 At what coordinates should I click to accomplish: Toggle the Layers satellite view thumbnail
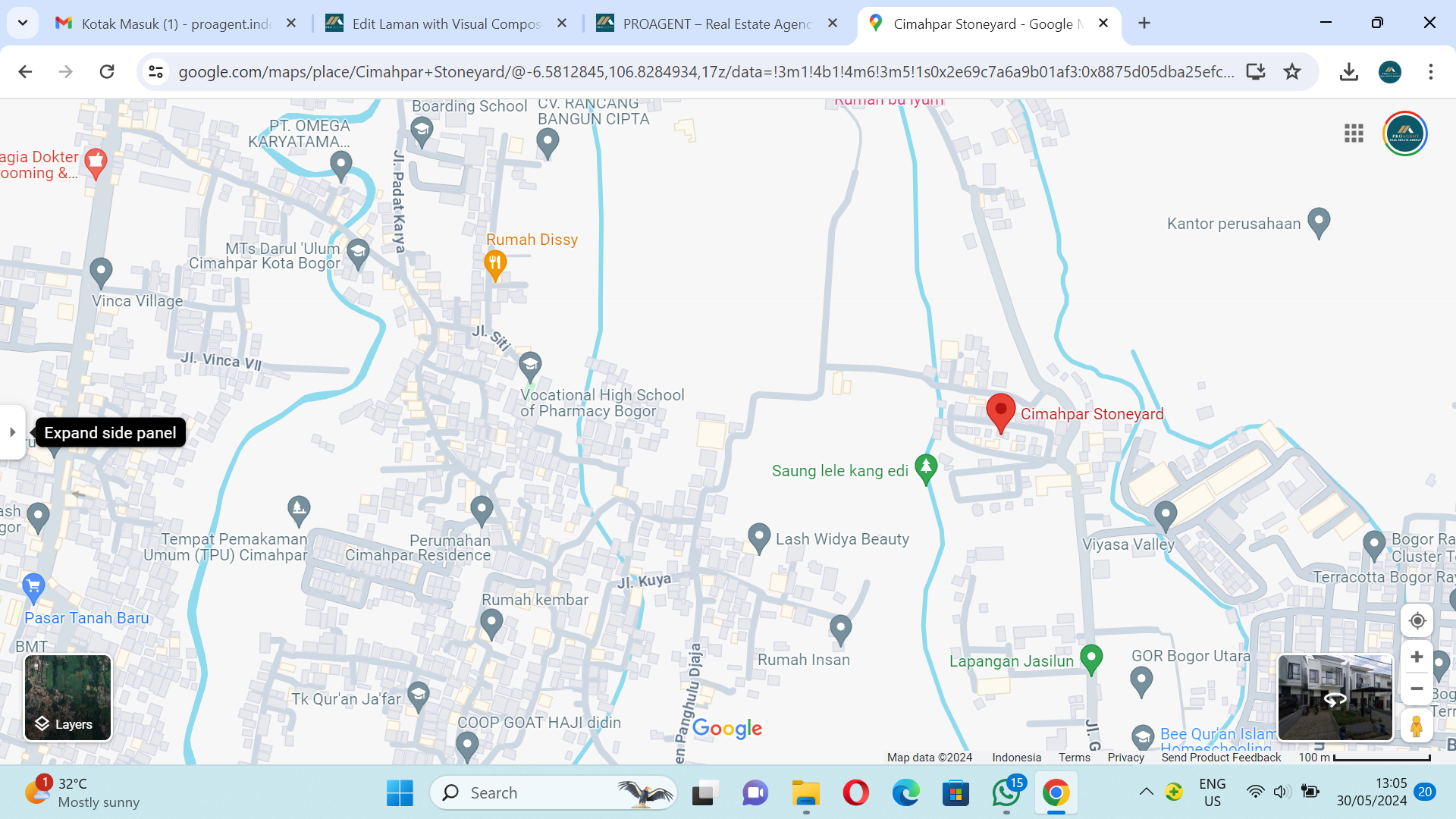[x=67, y=698]
